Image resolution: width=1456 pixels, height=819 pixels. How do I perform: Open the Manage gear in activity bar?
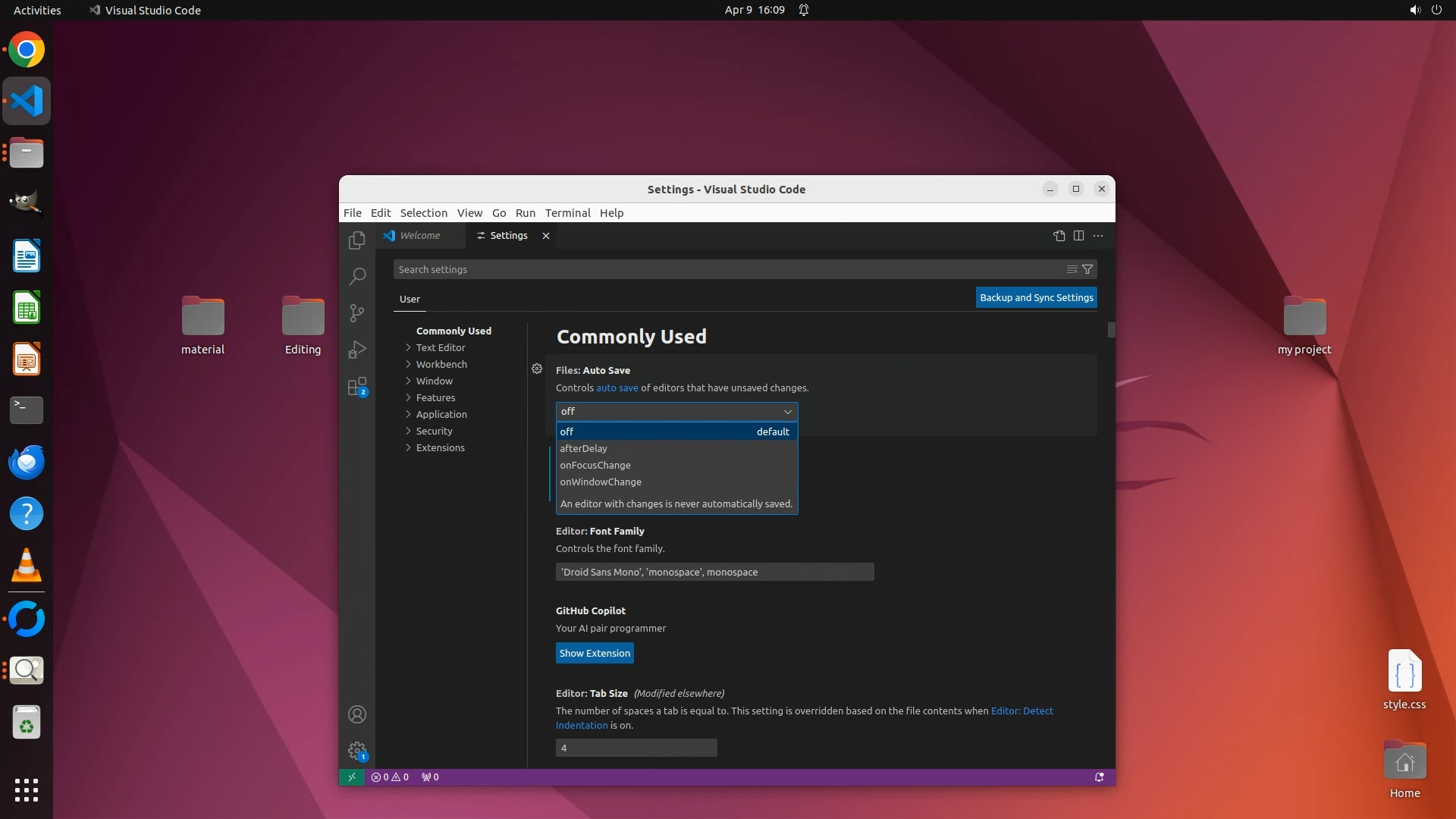357,751
